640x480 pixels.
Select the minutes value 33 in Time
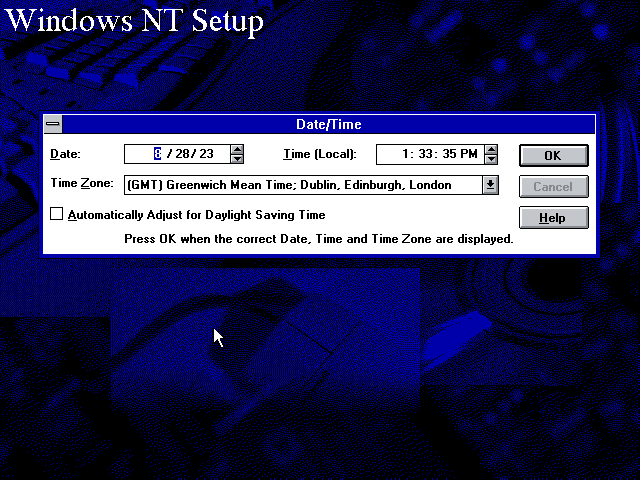pos(425,153)
